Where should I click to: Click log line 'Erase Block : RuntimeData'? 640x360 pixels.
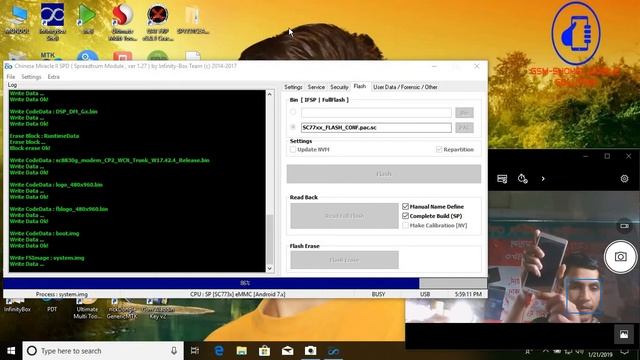coord(44,136)
